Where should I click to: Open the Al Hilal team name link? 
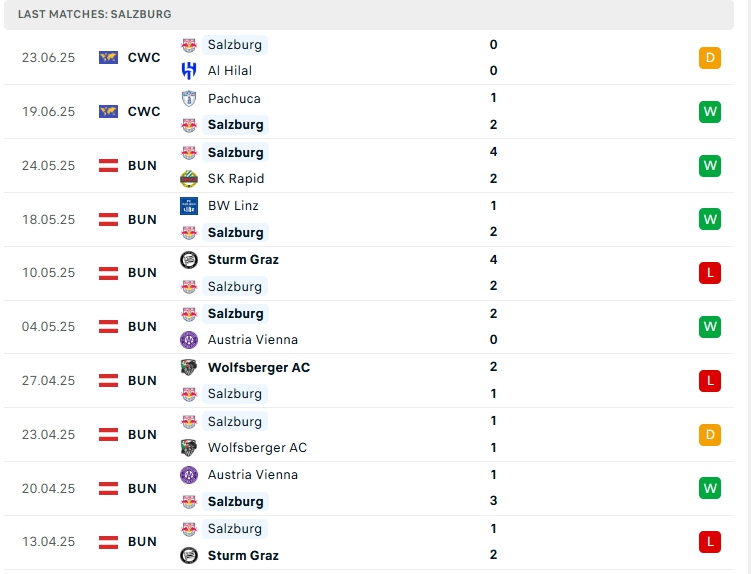point(230,71)
